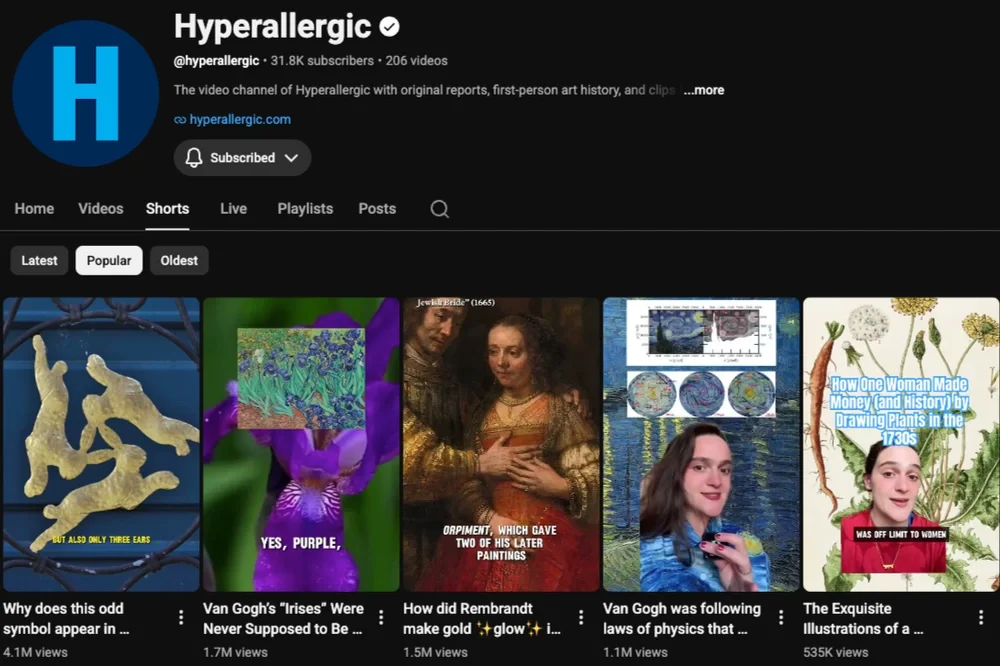This screenshot has height=666, width=1000.
Task: Open 'Why does this odd symbol appear in' title
Action: click(66, 618)
